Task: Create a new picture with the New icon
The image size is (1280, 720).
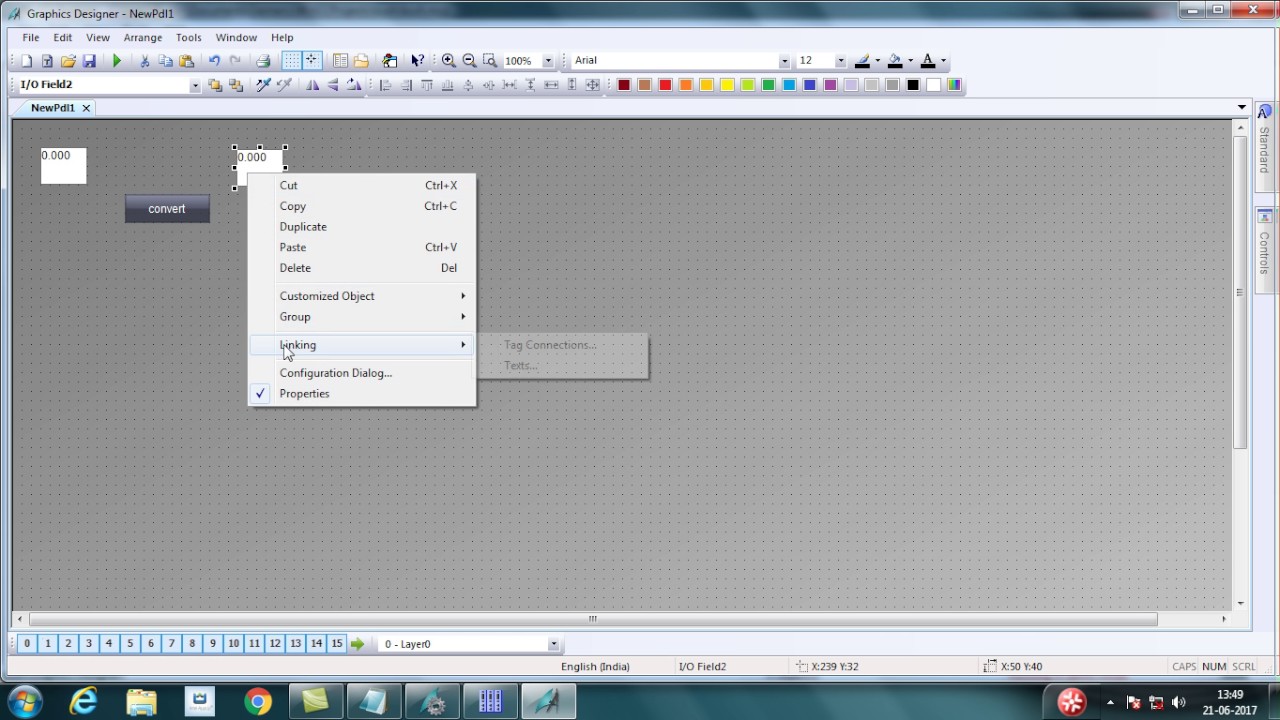Action: pos(27,61)
